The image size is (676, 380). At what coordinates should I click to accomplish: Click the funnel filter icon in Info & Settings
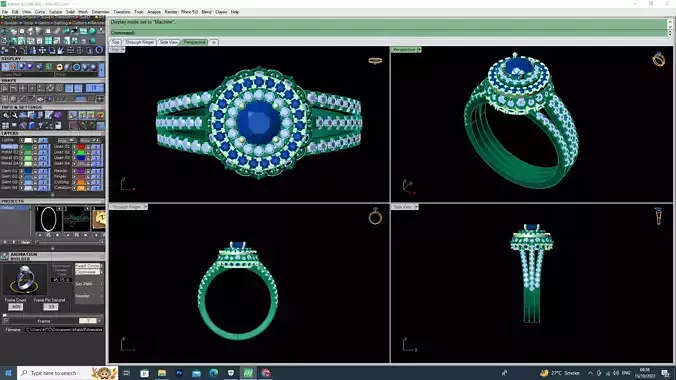40,126
